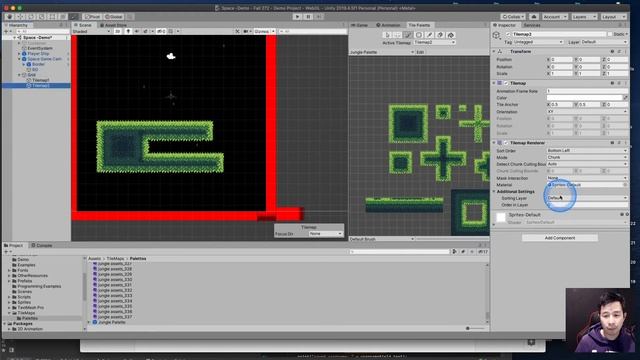640x360 pixels.
Task: Expand the Player Ship hierarchy item
Action: [x=19, y=53]
